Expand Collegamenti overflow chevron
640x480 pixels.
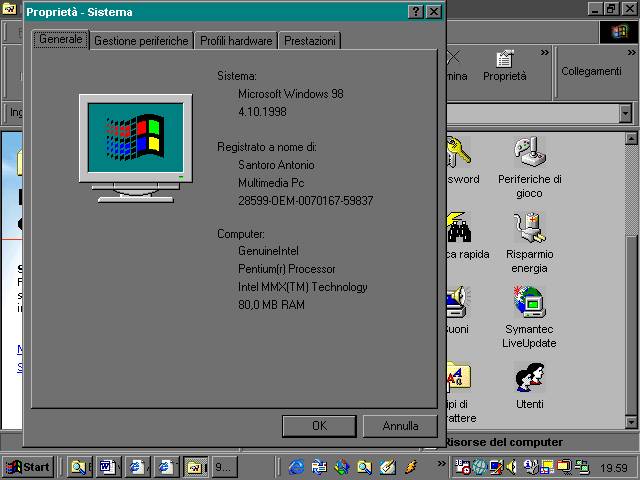pos(631,52)
